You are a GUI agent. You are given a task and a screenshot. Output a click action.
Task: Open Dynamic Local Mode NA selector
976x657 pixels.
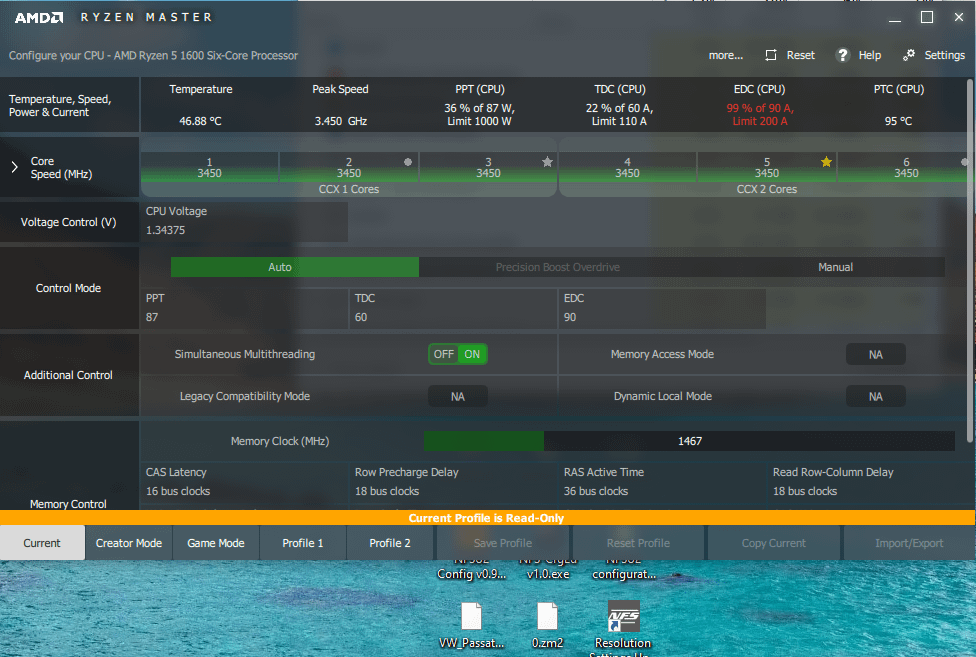click(876, 396)
